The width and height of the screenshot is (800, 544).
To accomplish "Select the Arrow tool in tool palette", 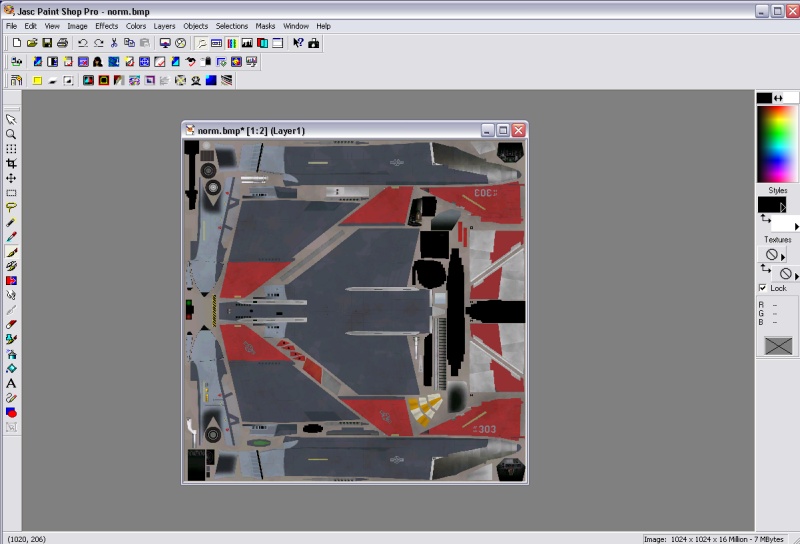I will pos(11,119).
